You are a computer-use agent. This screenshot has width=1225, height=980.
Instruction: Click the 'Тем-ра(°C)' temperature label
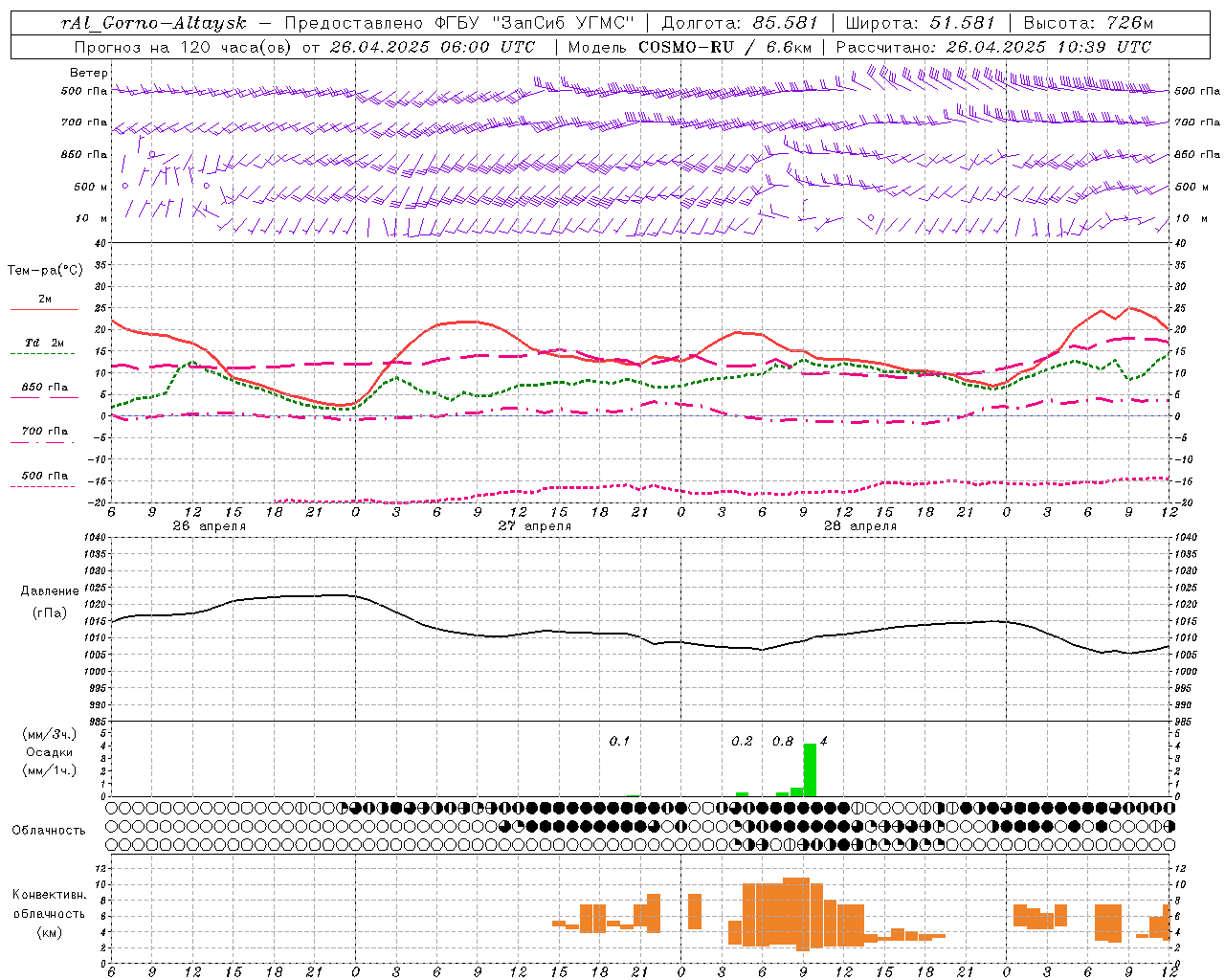pos(45,271)
